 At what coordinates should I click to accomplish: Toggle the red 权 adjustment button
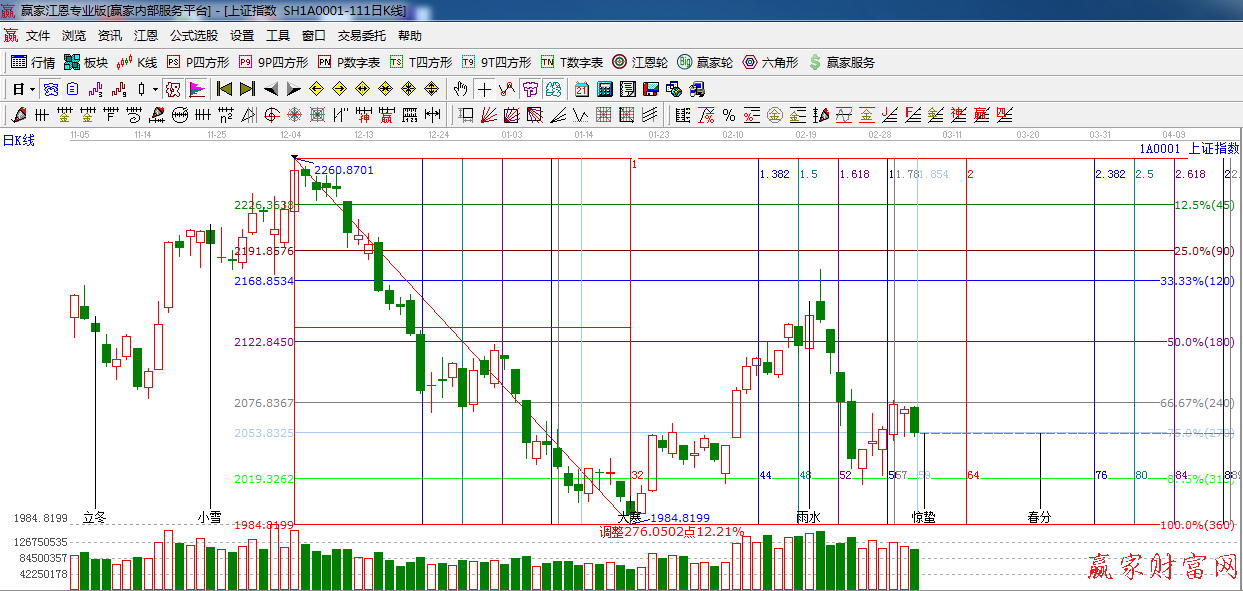(x=173, y=89)
